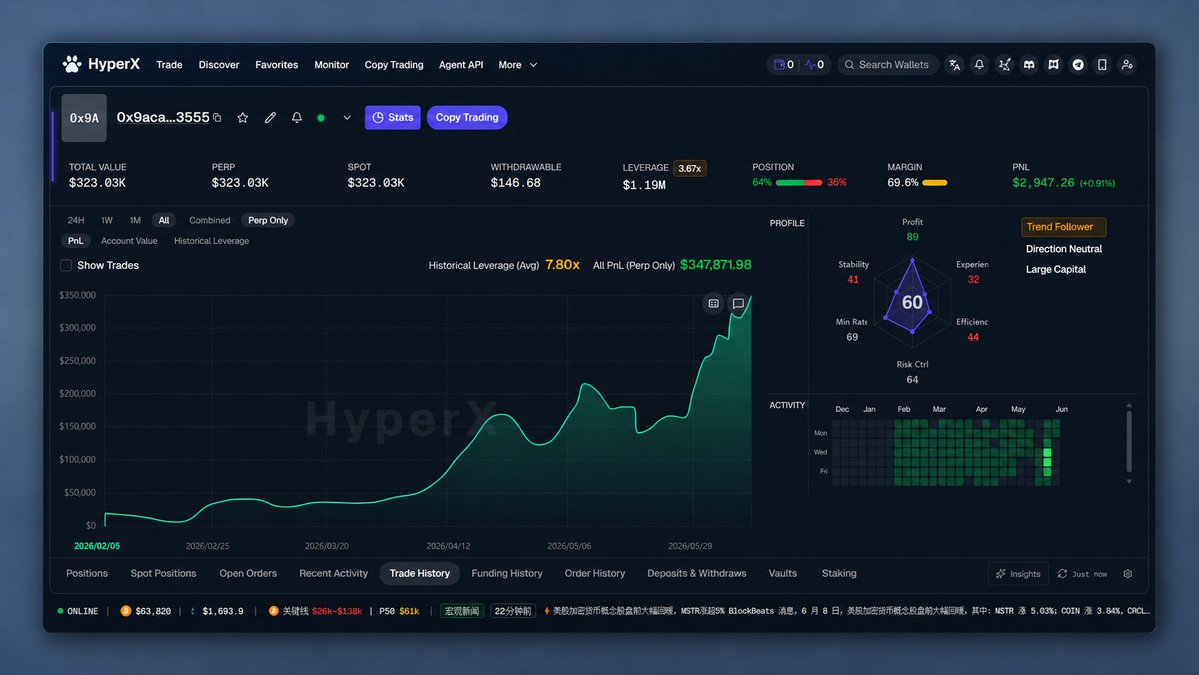Click the green status dot by the wallet

(x=321, y=118)
